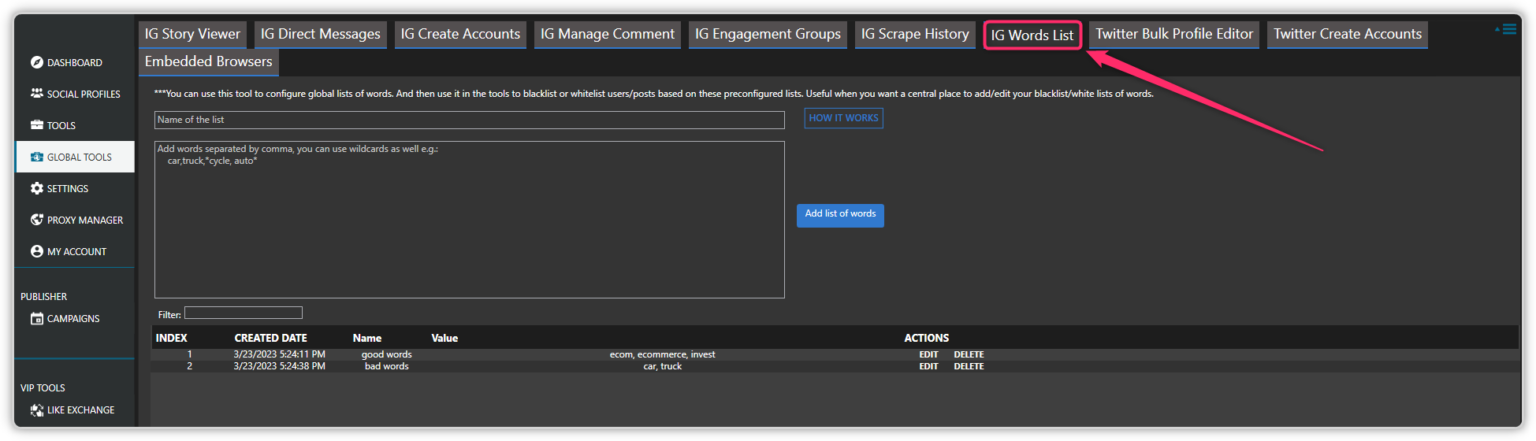Focus the Name of the list field
The width and height of the screenshot is (1536, 441).
pos(469,120)
